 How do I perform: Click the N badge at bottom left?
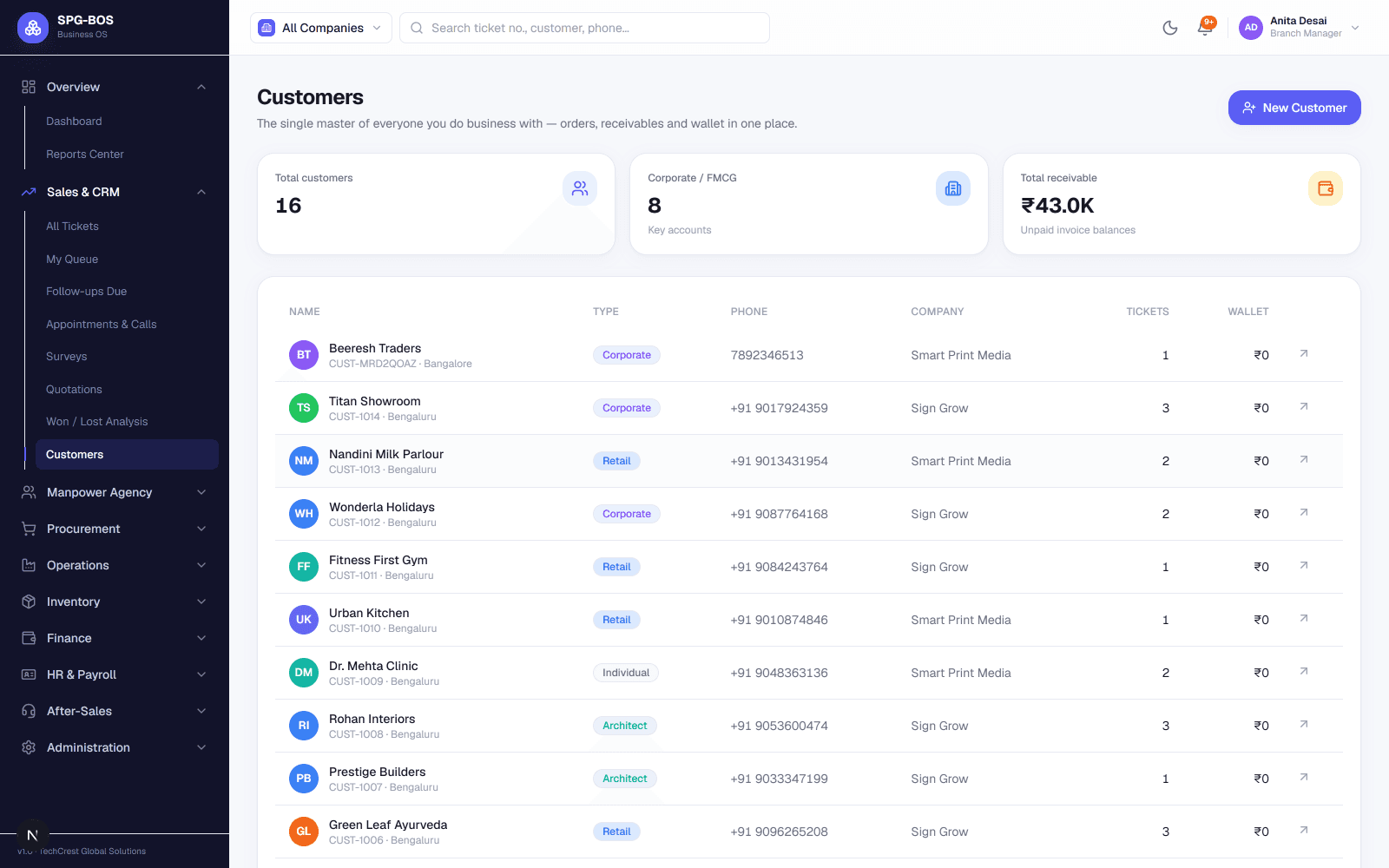pyautogui.click(x=32, y=836)
